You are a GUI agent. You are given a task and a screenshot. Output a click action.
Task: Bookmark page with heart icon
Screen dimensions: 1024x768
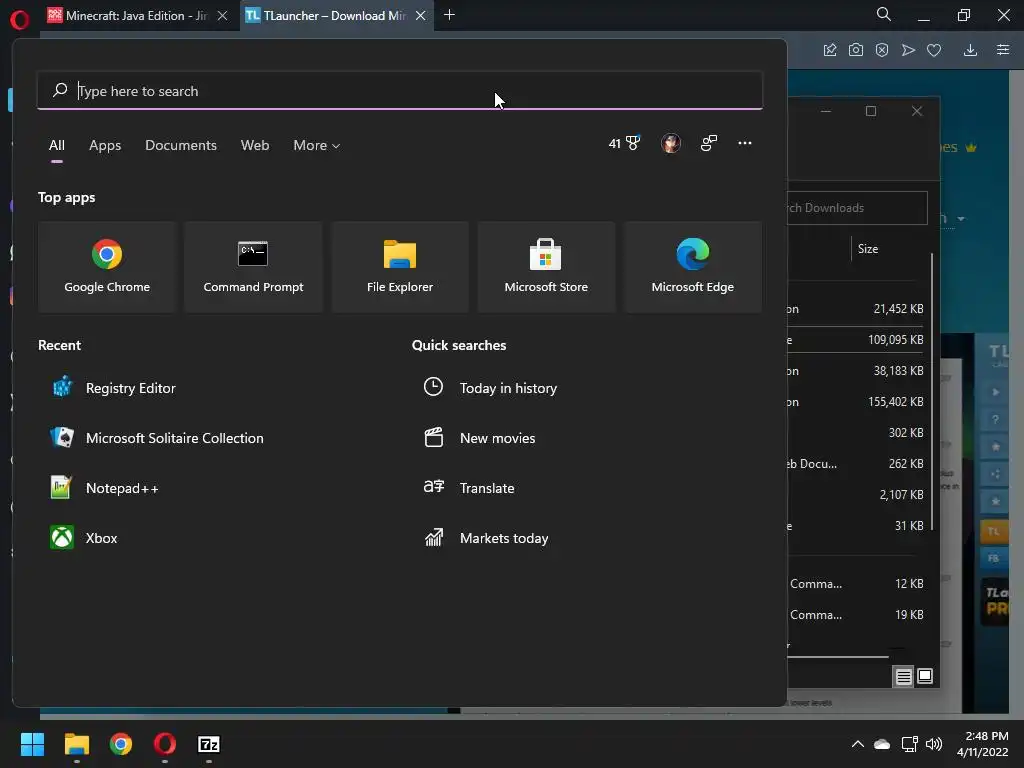point(934,50)
